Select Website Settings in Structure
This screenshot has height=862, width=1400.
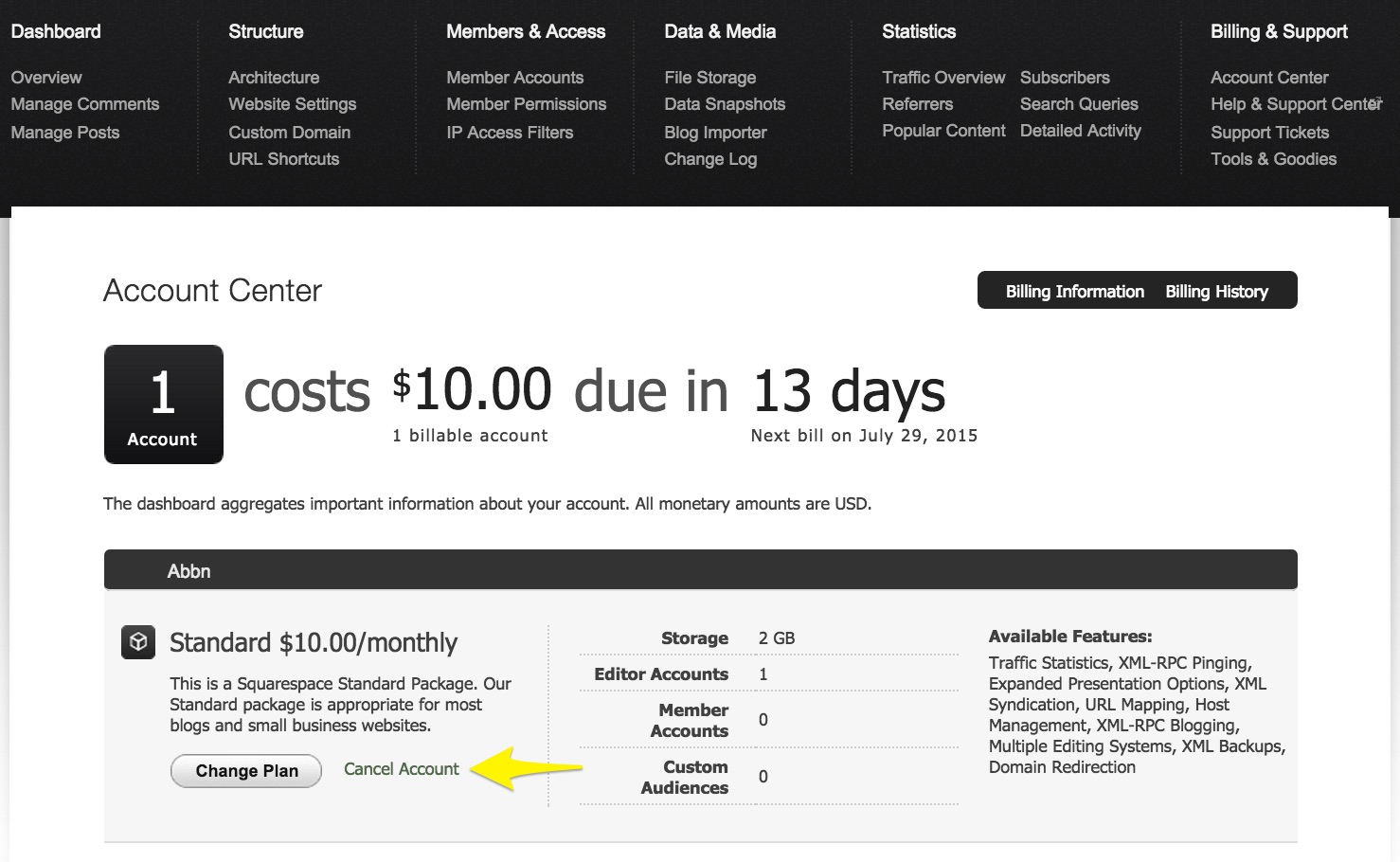click(x=292, y=104)
